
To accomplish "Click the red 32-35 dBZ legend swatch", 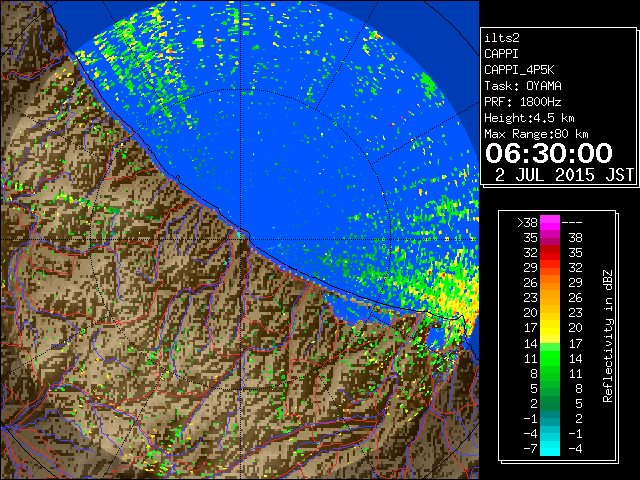I will 550,252.
